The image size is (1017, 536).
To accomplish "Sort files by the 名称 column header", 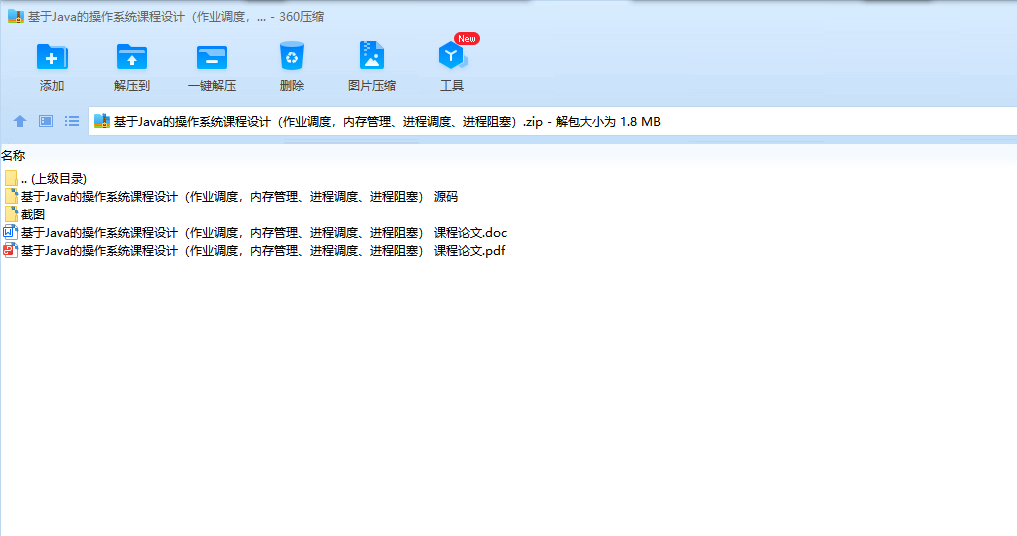I will tap(13, 156).
